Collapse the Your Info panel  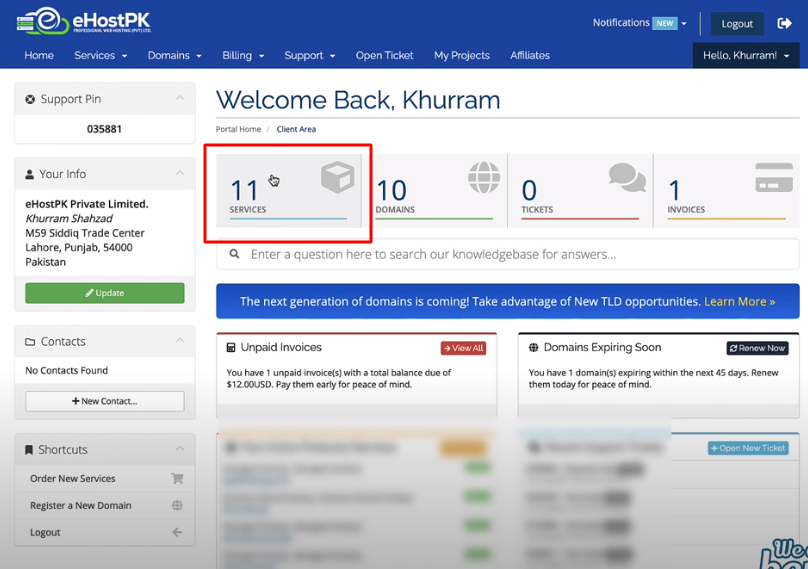(x=179, y=173)
